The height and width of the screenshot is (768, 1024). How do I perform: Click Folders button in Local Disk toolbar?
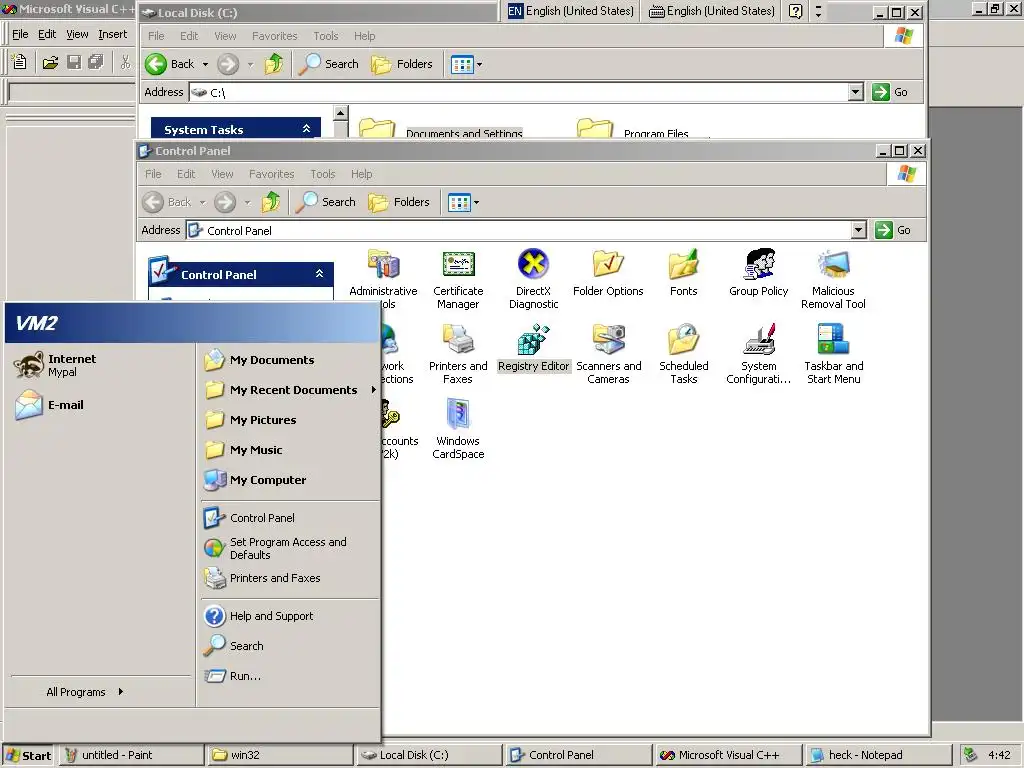pyautogui.click(x=402, y=64)
